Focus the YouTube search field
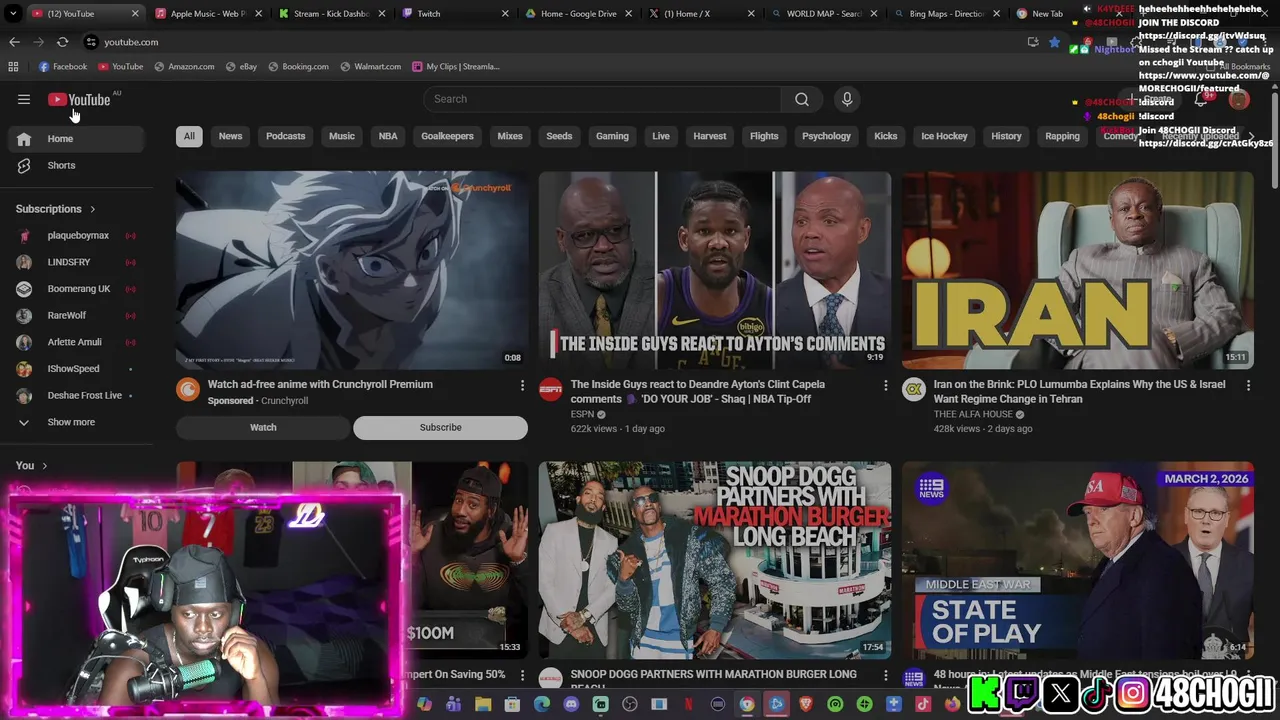 click(x=602, y=99)
